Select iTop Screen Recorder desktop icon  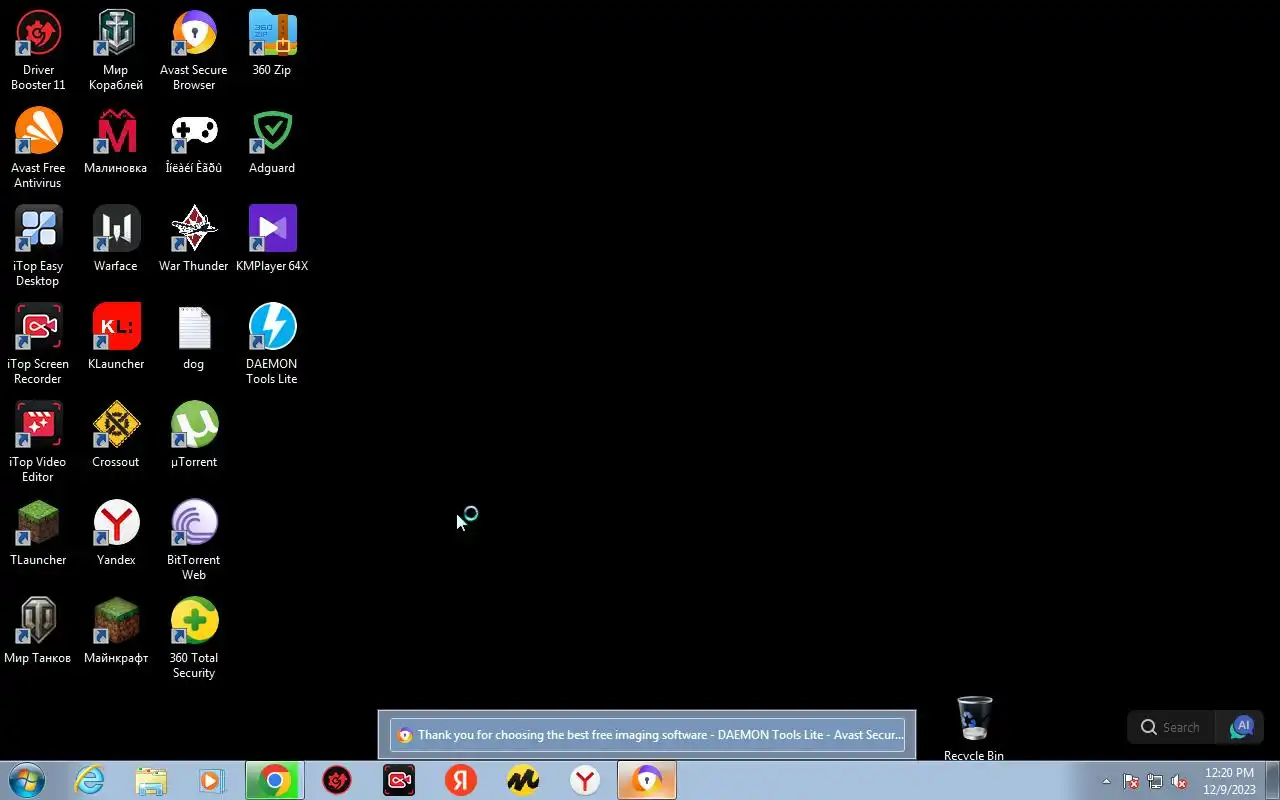click(38, 344)
